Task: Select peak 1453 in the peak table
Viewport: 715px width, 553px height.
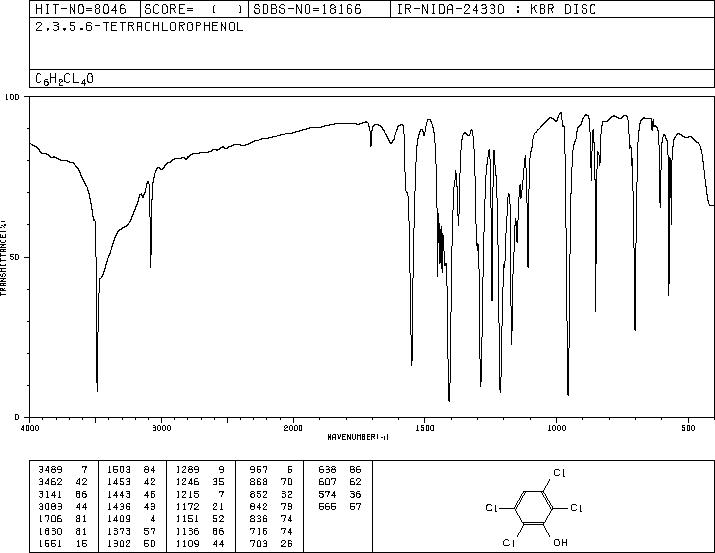Action: 119,482
